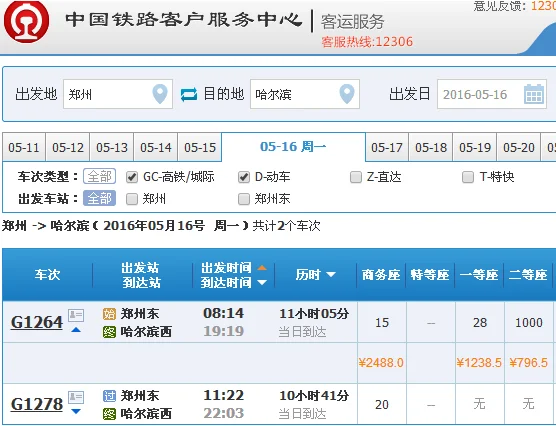Check T-特快 train type
The width and height of the screenshot is (556, 426).
468,177
